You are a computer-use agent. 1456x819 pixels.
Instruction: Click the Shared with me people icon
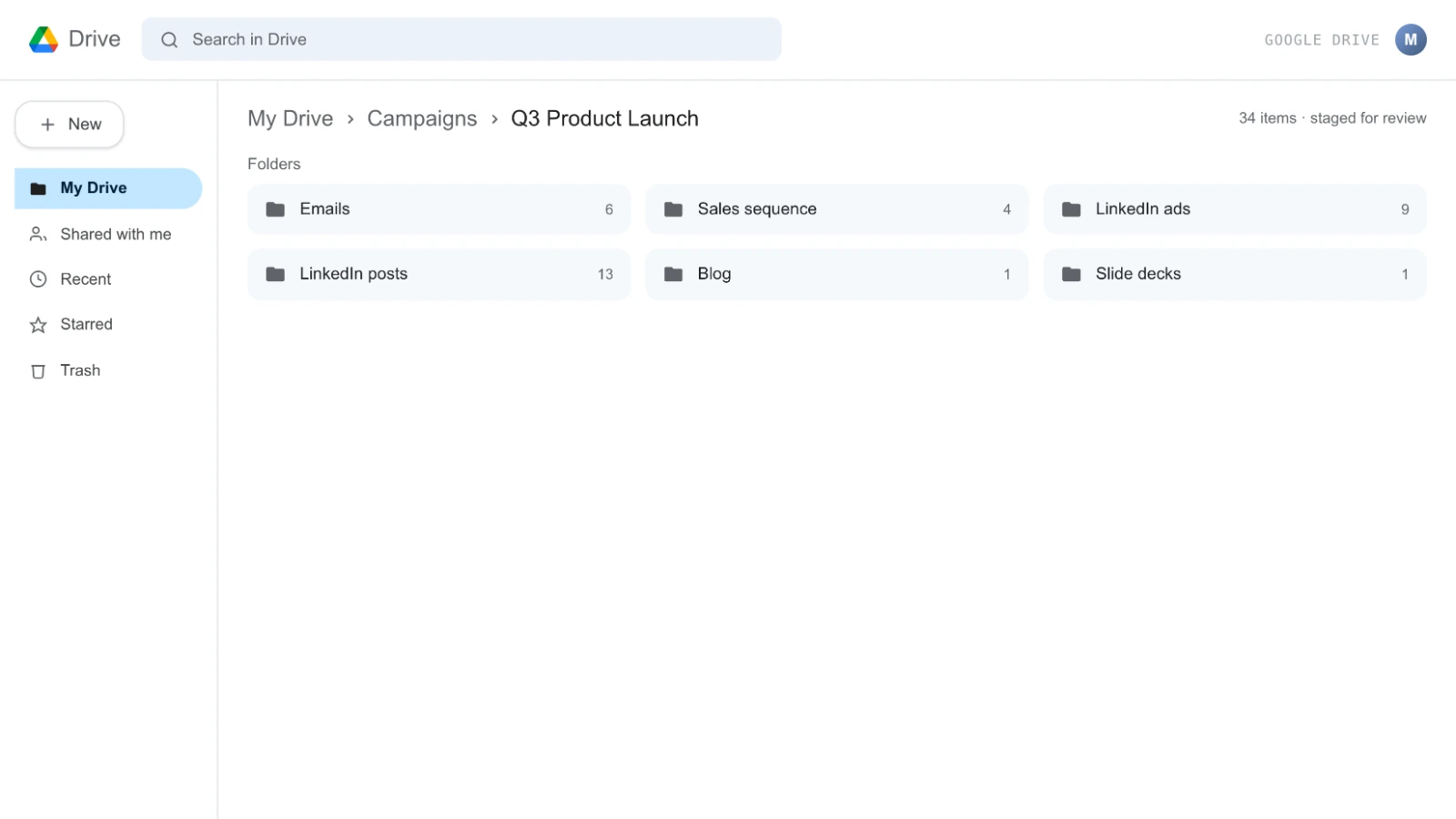pyautogui.click(x=38, y=235)
